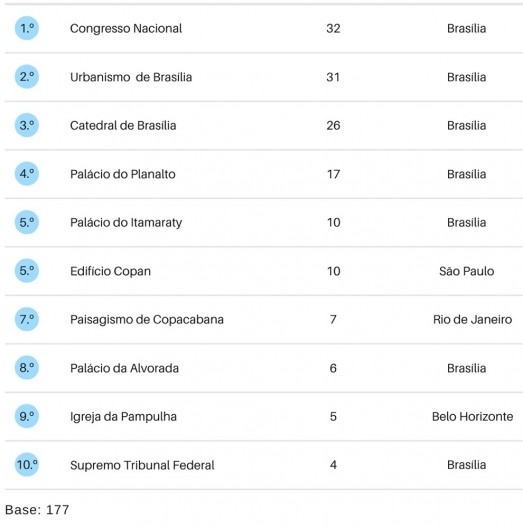Screen dimensions: 523x528
Task: Click the Belo Horizonte city label
Action: pyautogui.click(x=472, y=417)
